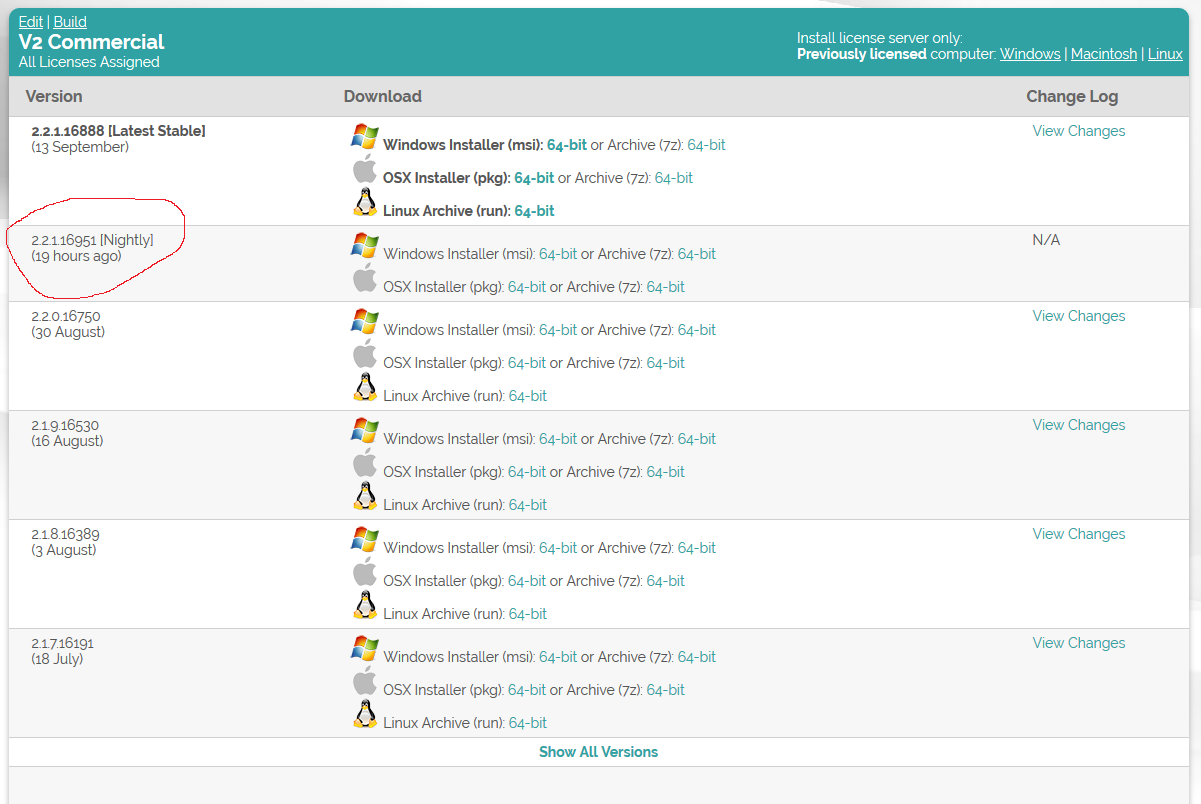View Changes for version 2.2.0.16750
Viewport: 1201px width, 804px height.
click(x=1078, y=316)
